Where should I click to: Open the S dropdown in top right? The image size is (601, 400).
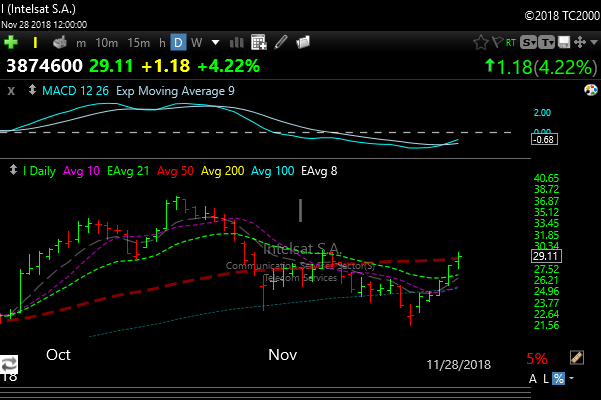coord(527,42)
